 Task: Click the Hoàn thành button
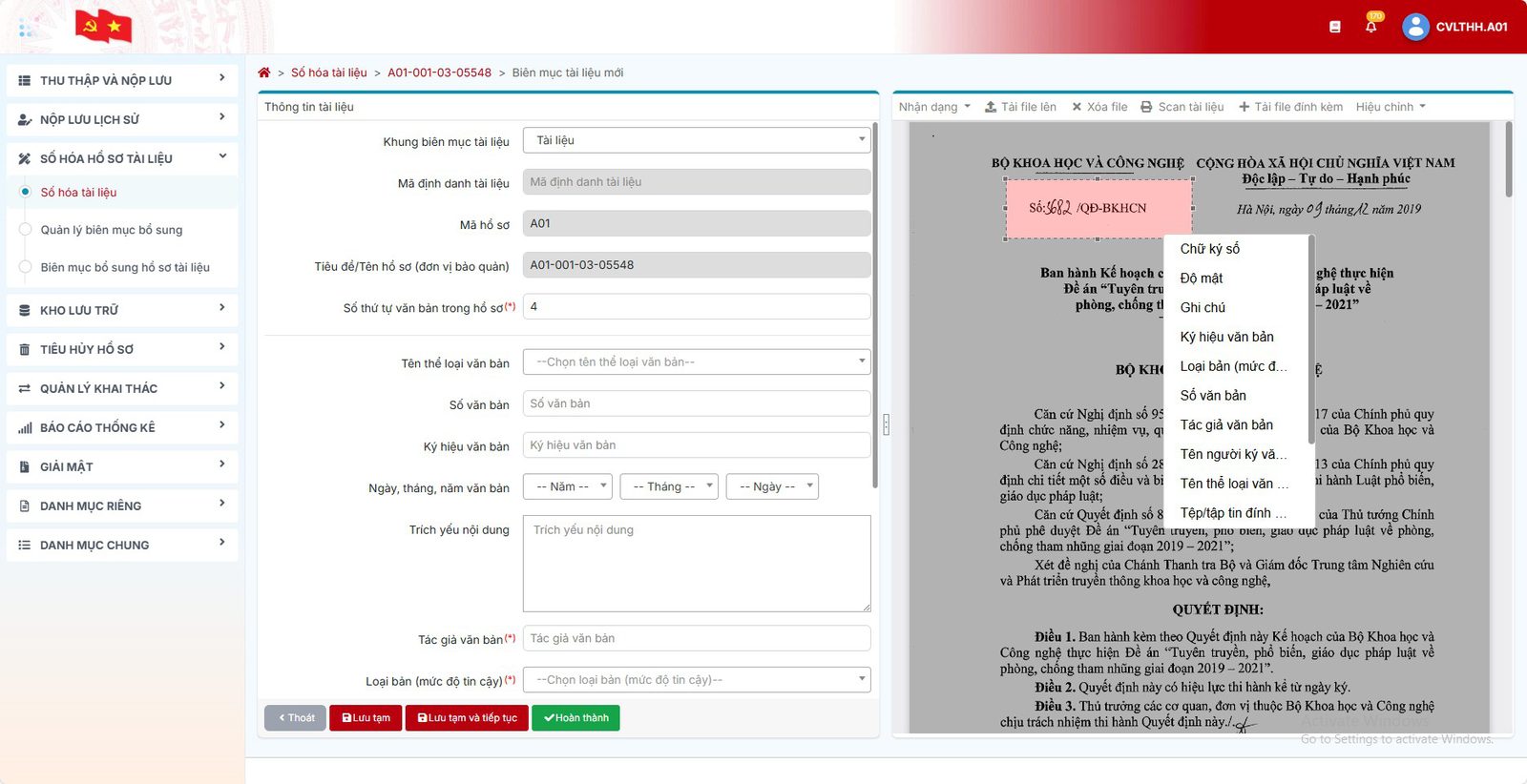point(575,718)
